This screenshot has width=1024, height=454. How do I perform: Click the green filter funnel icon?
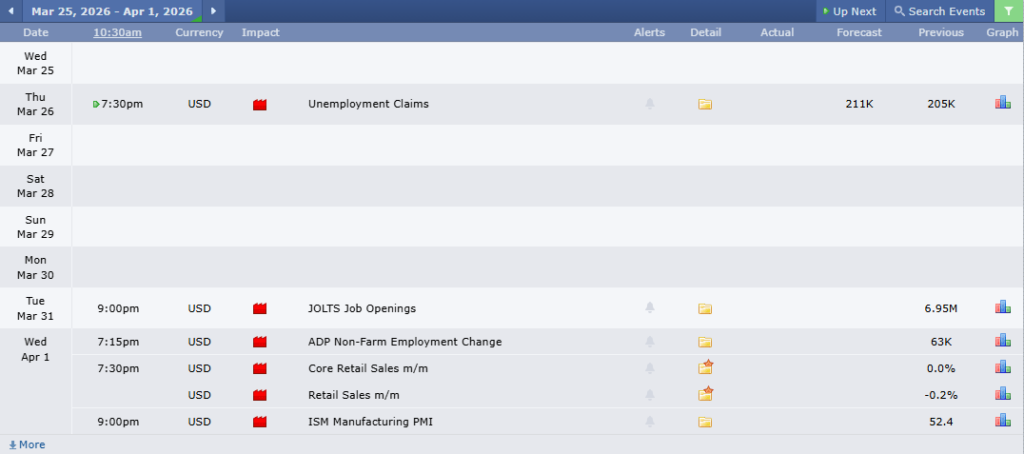[1009, 11]
